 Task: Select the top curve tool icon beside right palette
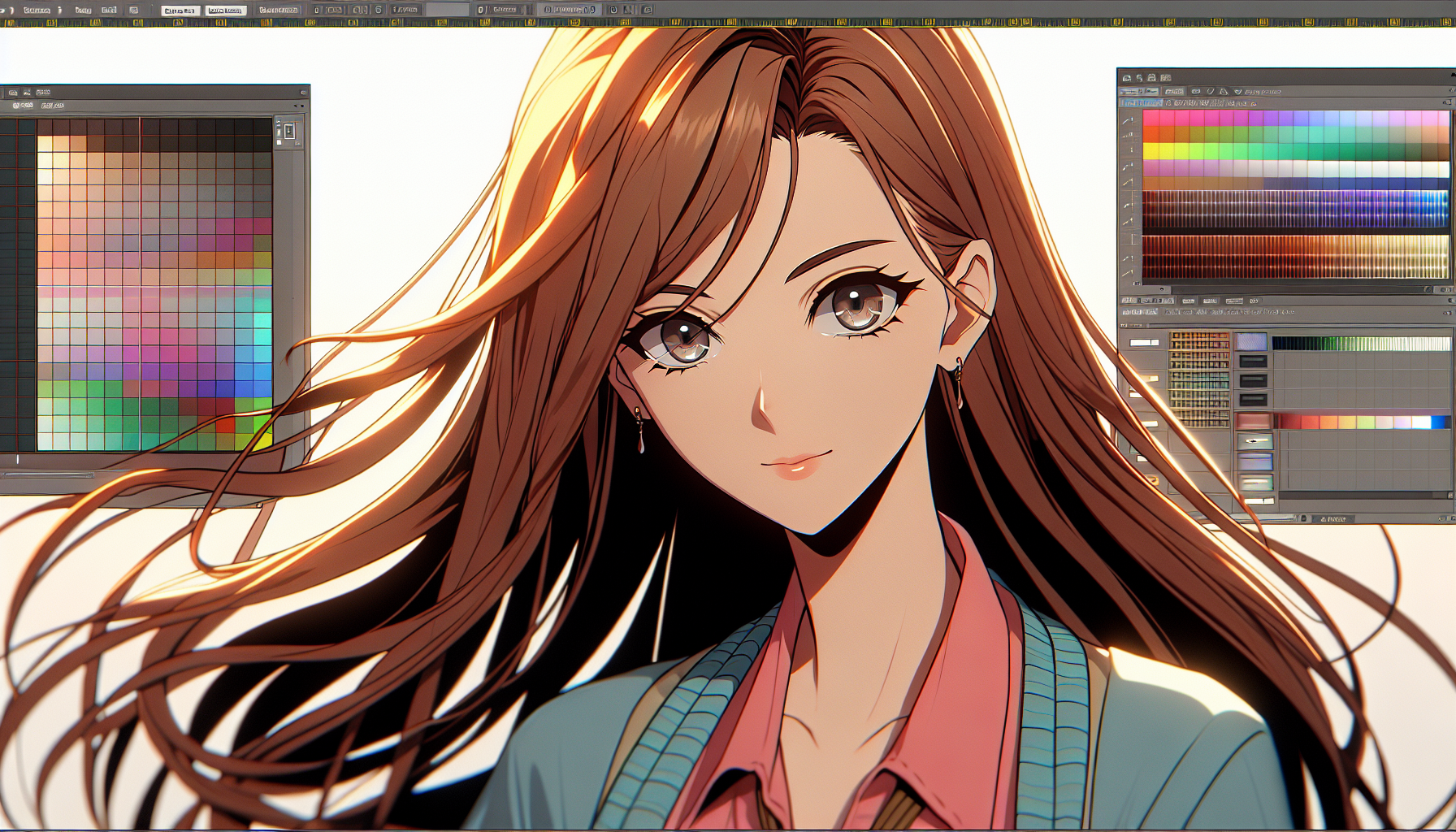(x=1128, y=120)
